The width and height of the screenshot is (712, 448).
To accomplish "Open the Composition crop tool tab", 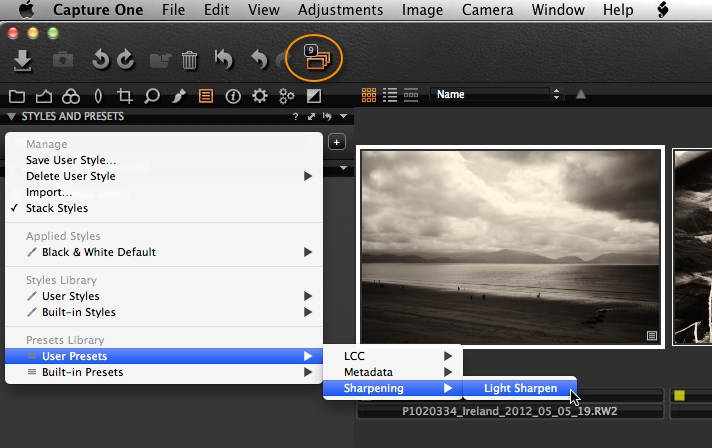I will tap(124, 96).
